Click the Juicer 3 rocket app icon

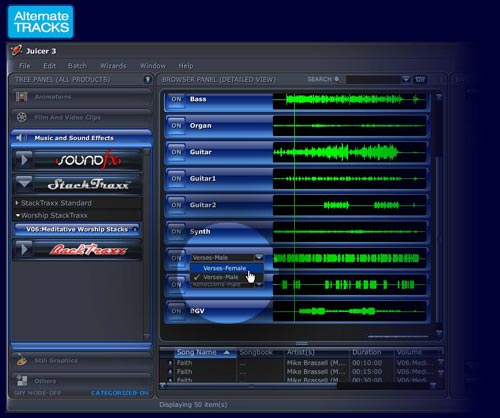tap(17, 50)
